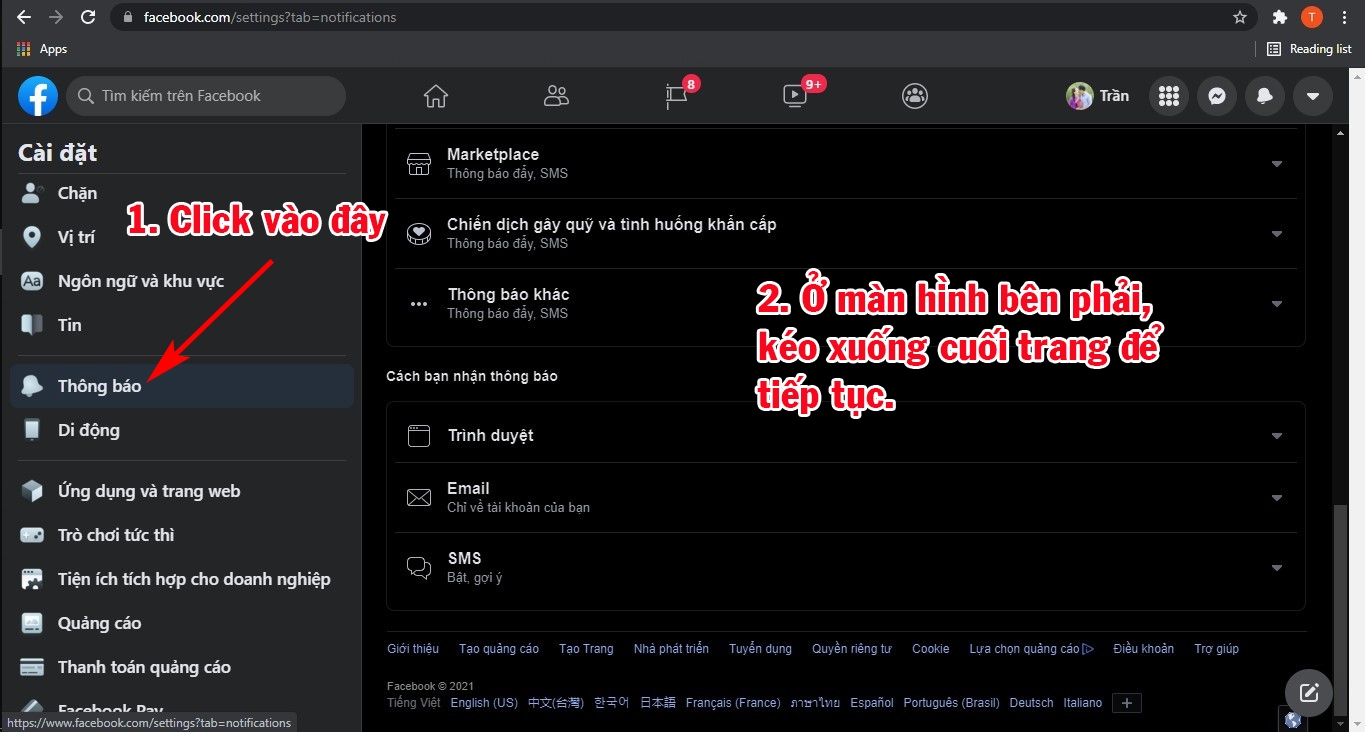
Task: Click the three-dot Thông báo khác icon
Action: click(x=419, y=304)
